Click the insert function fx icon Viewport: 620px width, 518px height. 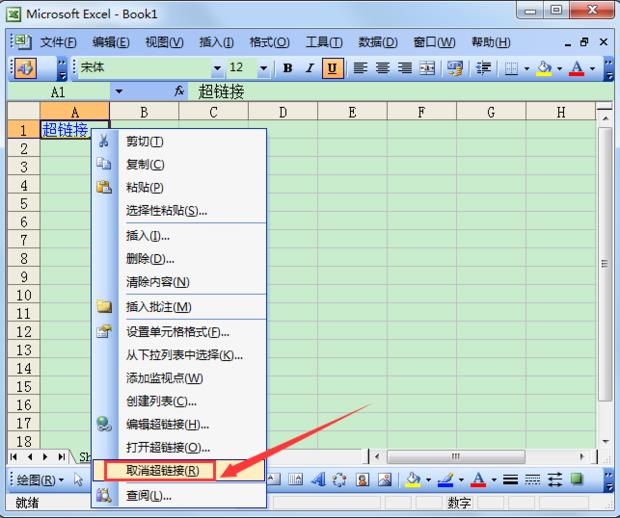(x=179, y=91)
